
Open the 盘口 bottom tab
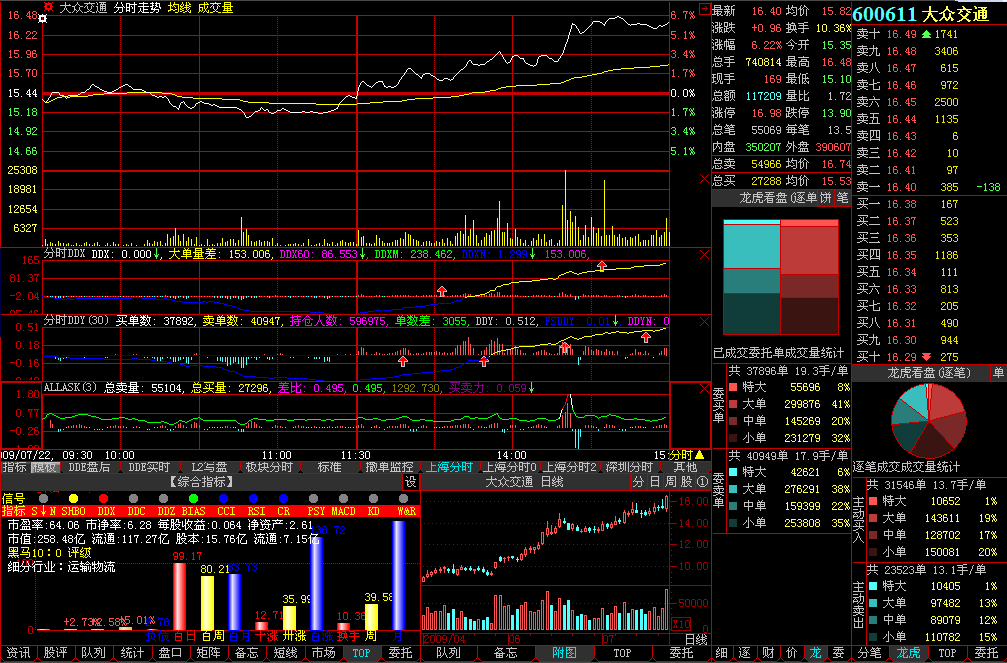click(170, 653)
